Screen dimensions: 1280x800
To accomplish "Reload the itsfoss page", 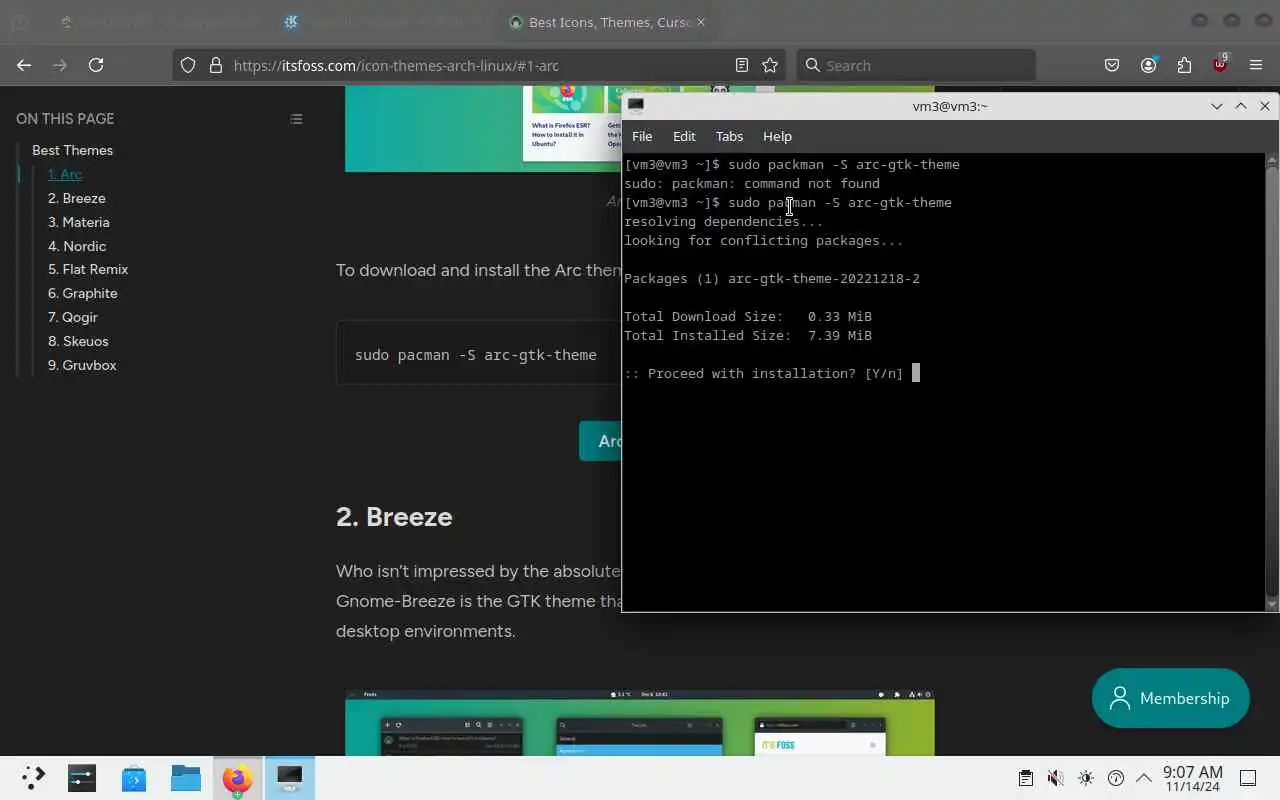I will (96, 65).
